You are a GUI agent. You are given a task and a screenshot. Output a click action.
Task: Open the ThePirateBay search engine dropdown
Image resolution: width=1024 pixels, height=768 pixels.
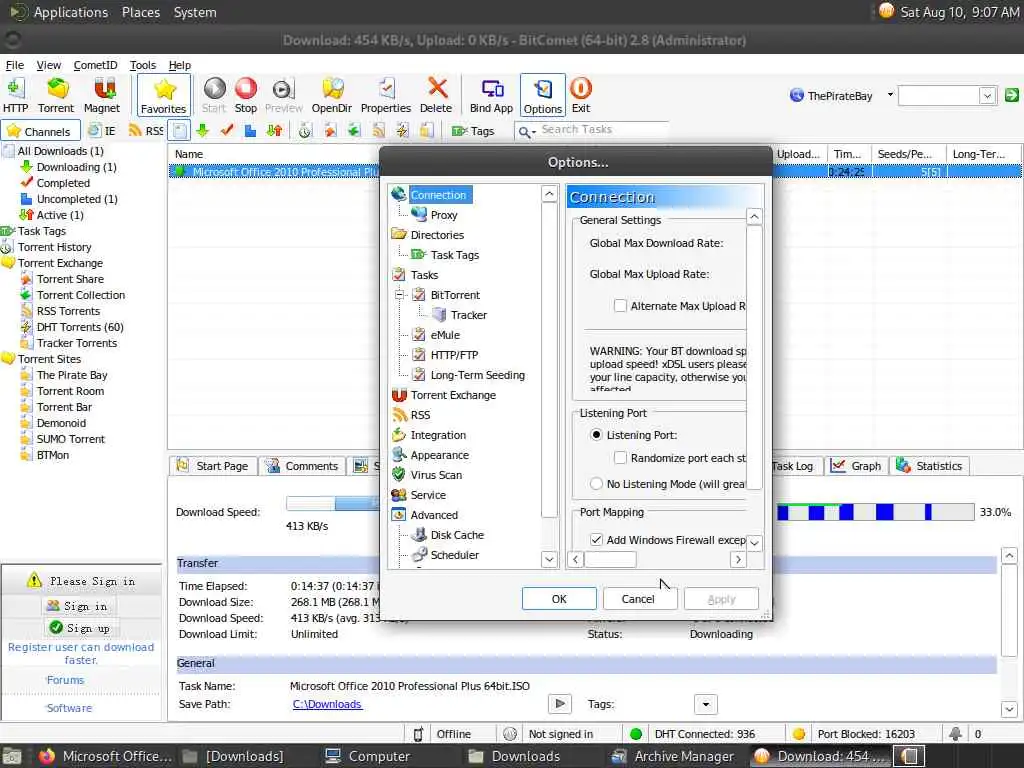pyautogui.click(x=890, y=95)
